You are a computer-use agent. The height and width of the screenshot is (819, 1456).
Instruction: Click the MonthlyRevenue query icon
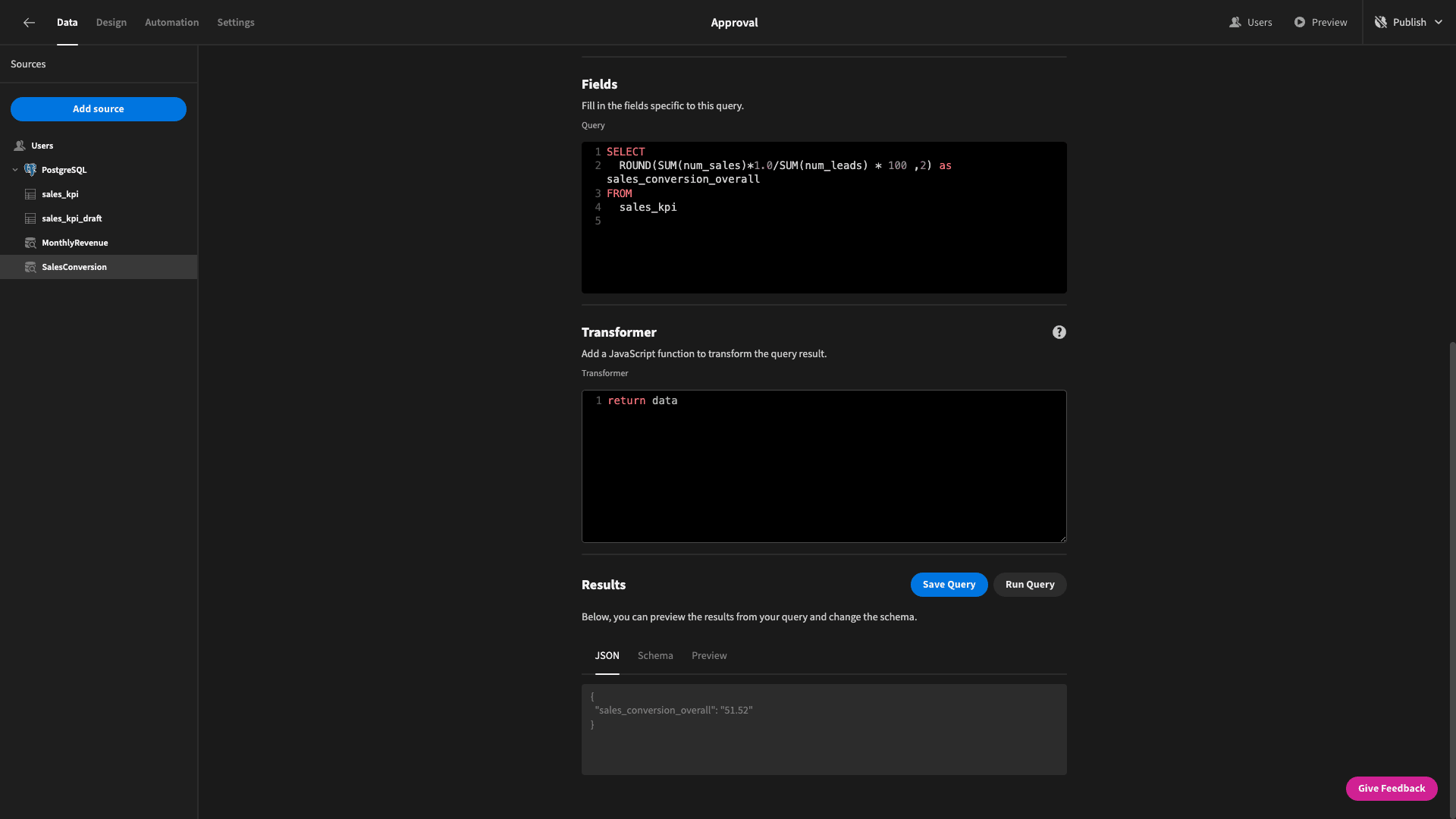click(x=30, y=243)
